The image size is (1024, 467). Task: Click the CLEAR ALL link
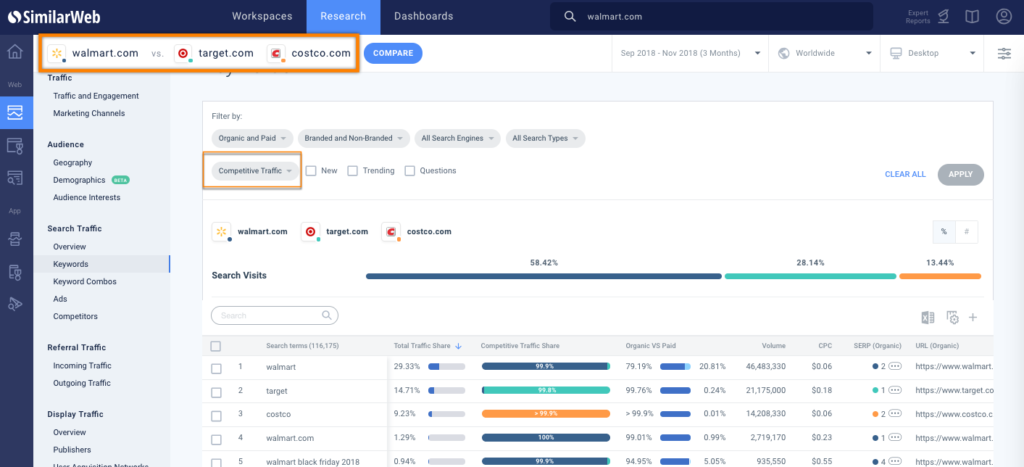(905, 174)
